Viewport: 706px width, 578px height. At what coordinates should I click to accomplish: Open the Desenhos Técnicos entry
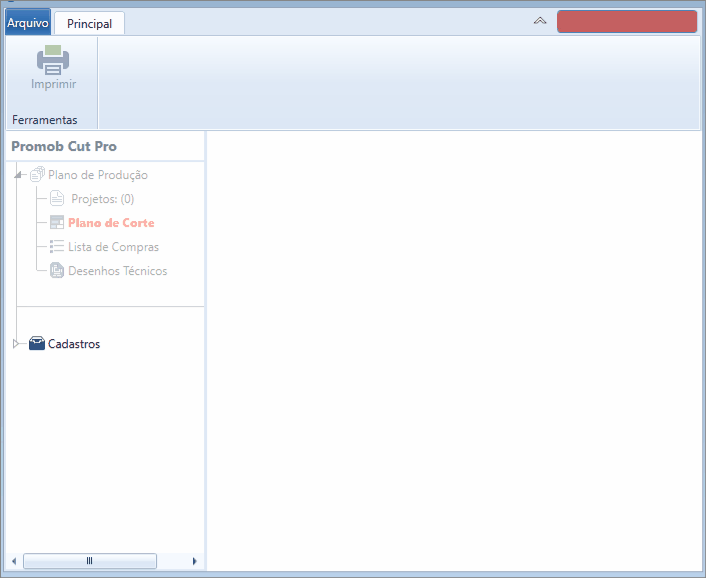tap(118, 271)
